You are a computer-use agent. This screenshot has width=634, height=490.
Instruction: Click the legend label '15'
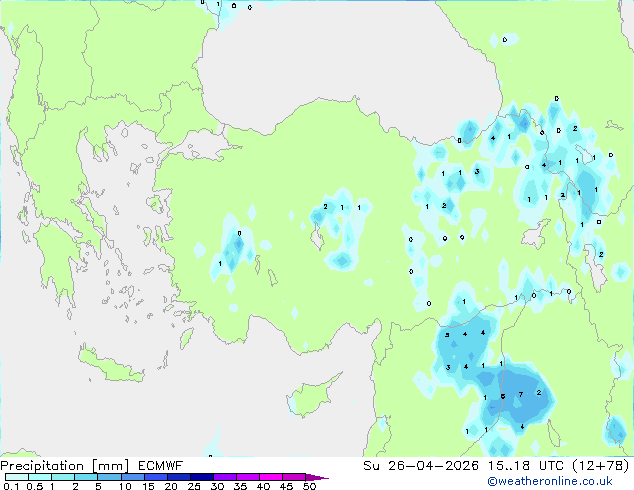pos(148,486)
